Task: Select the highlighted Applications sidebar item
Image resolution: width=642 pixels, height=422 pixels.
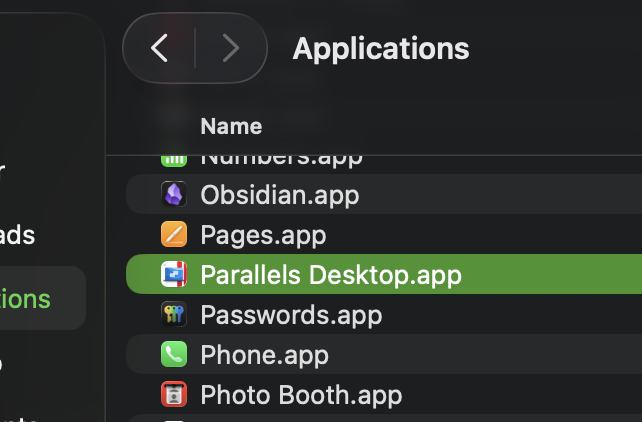Action: pyautogui.click(x=25, y=298)
